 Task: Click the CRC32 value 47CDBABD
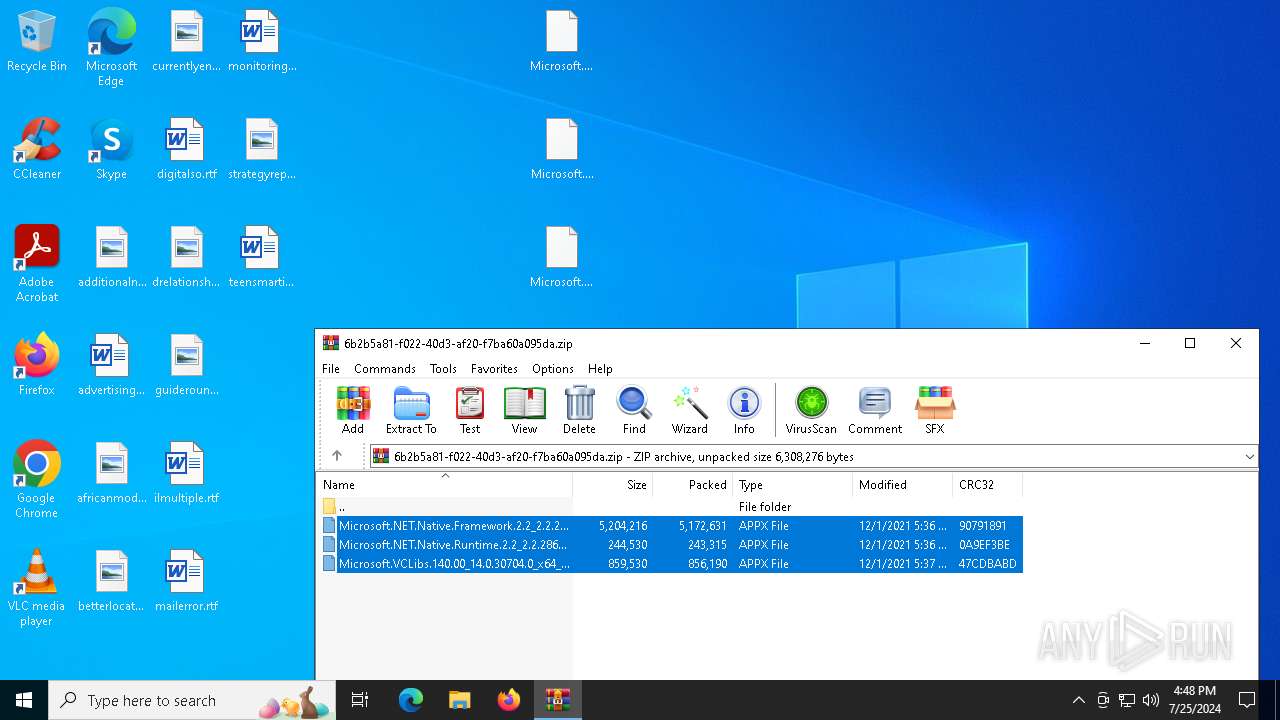(x=987, y=564)
